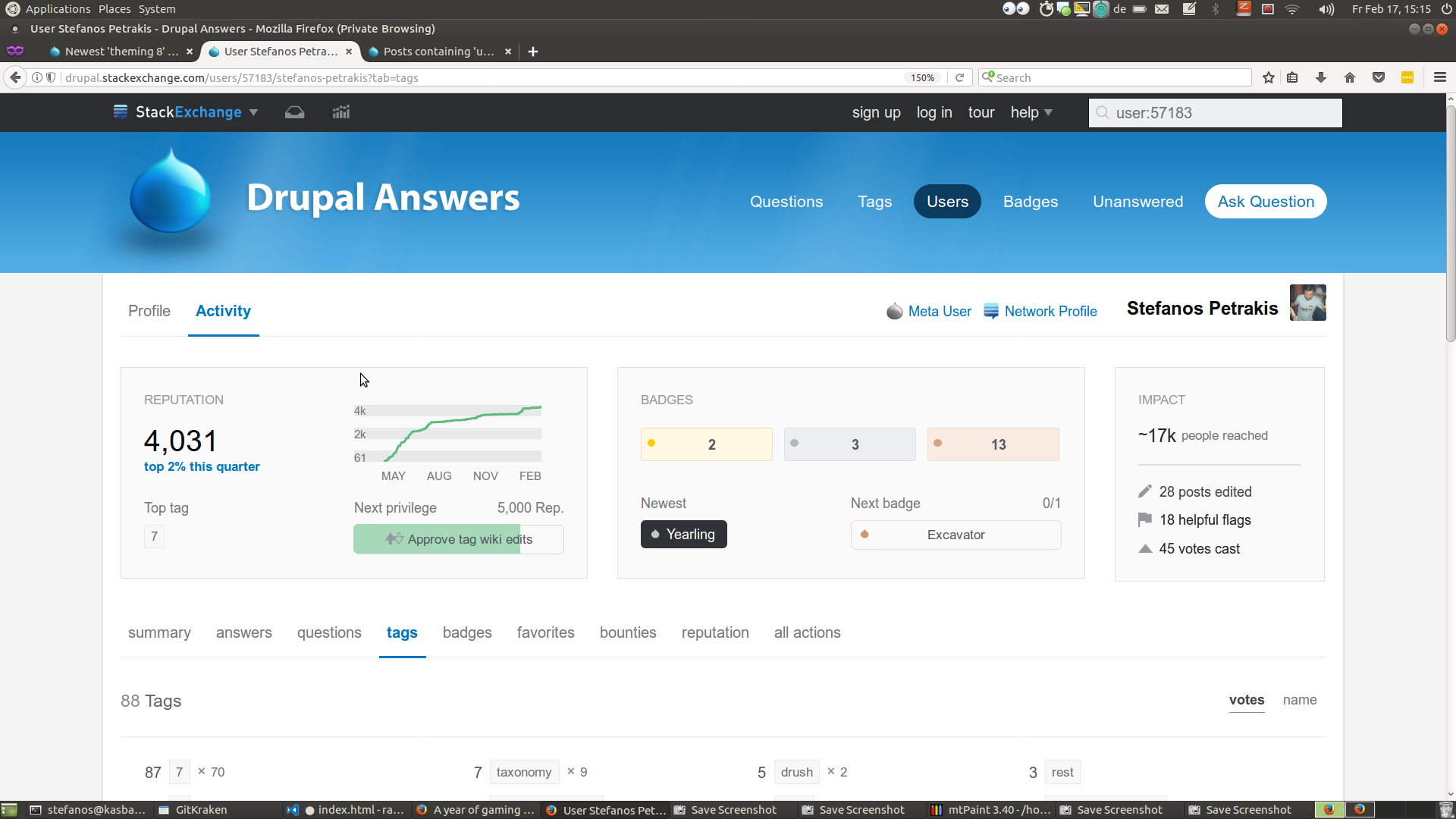Switch to the Profile tab

click(x=149, y=311)
